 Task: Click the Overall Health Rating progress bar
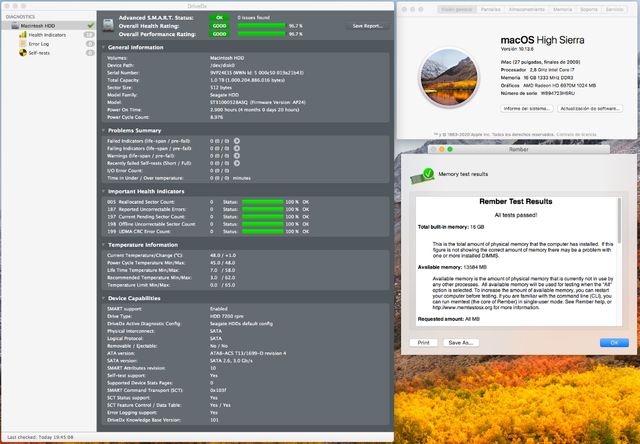click(x=261, y=26)
